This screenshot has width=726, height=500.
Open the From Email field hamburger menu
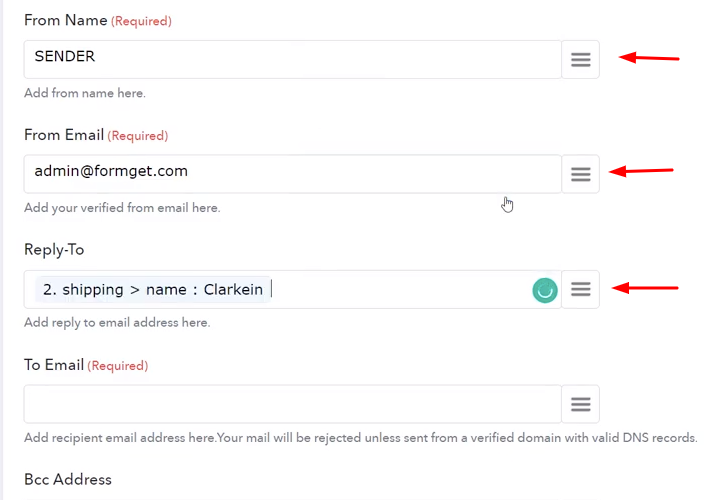pyautogui.click(x=580, y=174)
